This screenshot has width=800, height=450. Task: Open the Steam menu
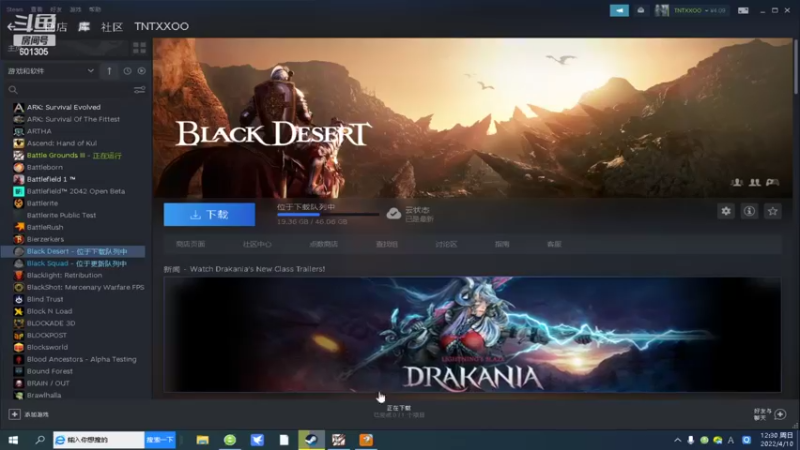coord(15,9)
